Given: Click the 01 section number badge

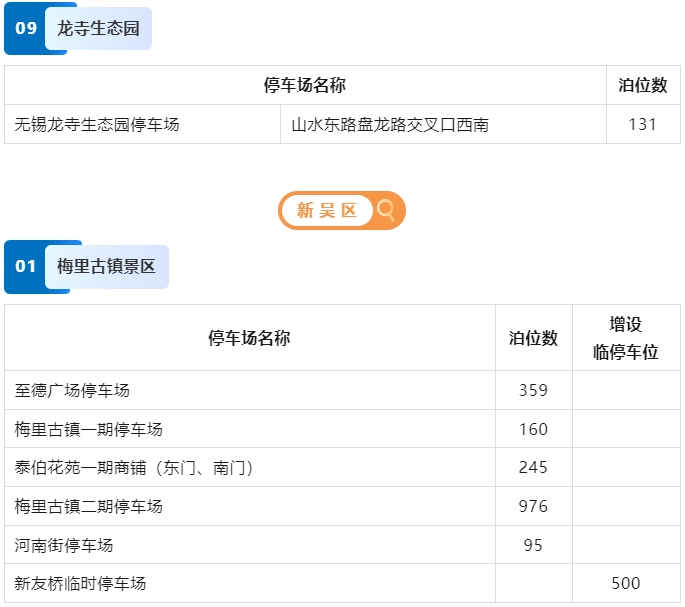Looking at the screenshot, I should [26, 266].
